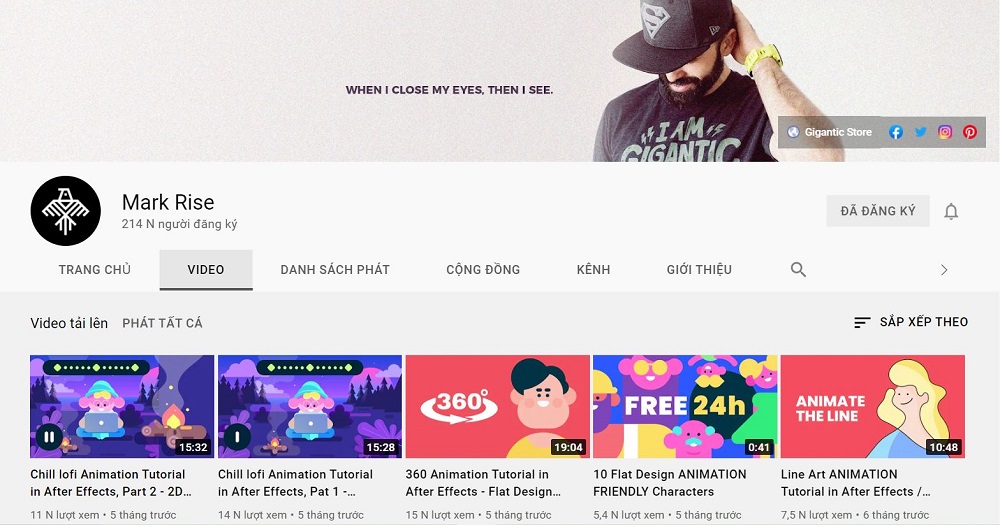Click the Mark Rise channel avatar
This screenshot has width=1000, height=525.
[66, 211]
